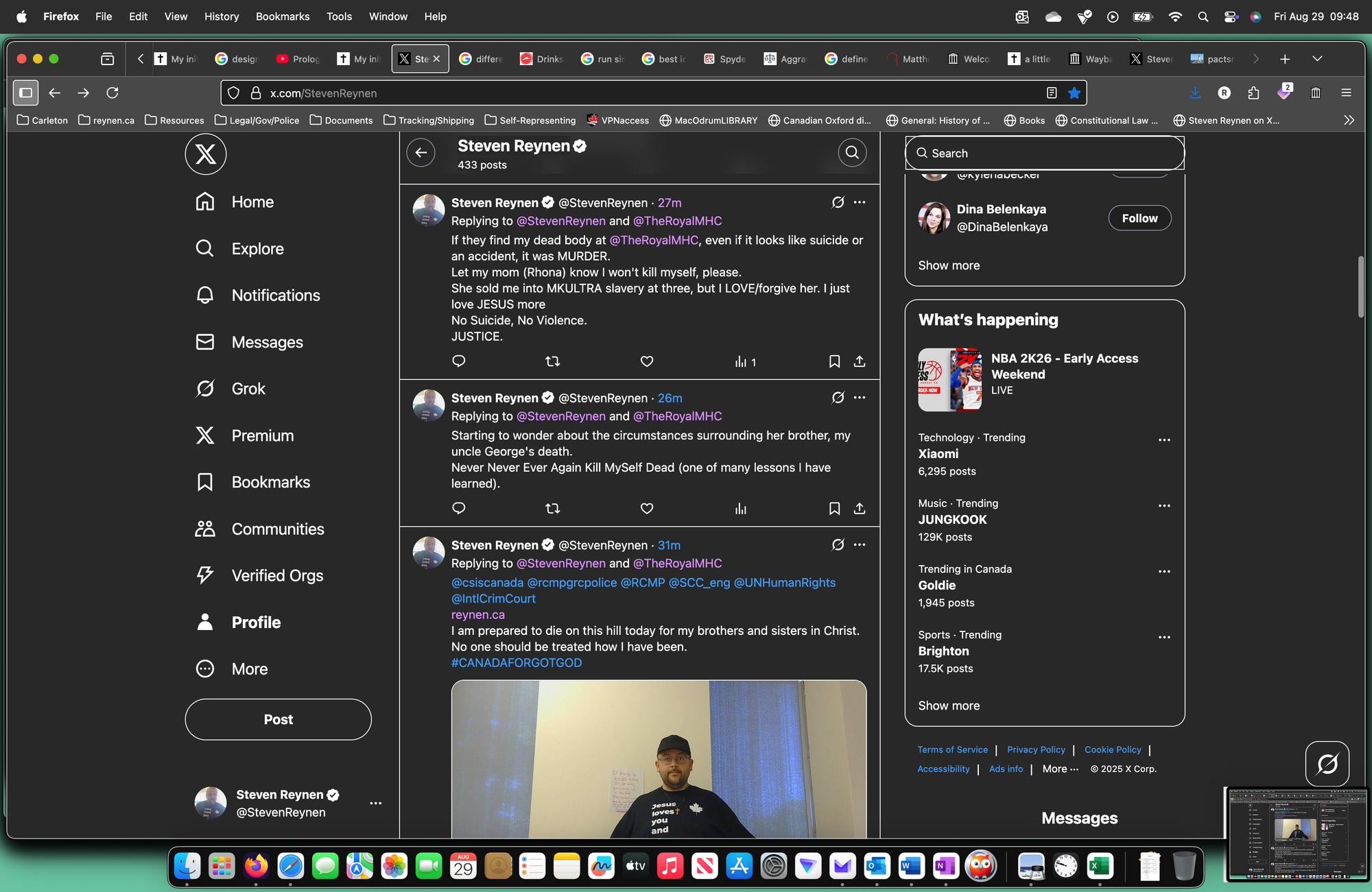Open more options on the 31m post

(860, 544)
